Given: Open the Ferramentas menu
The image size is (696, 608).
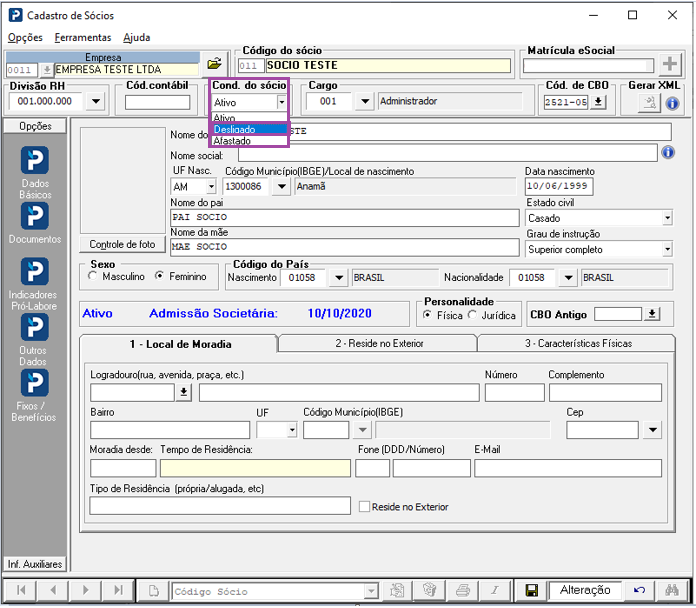Looking at the screenshot, I should [x=83, y=38].
